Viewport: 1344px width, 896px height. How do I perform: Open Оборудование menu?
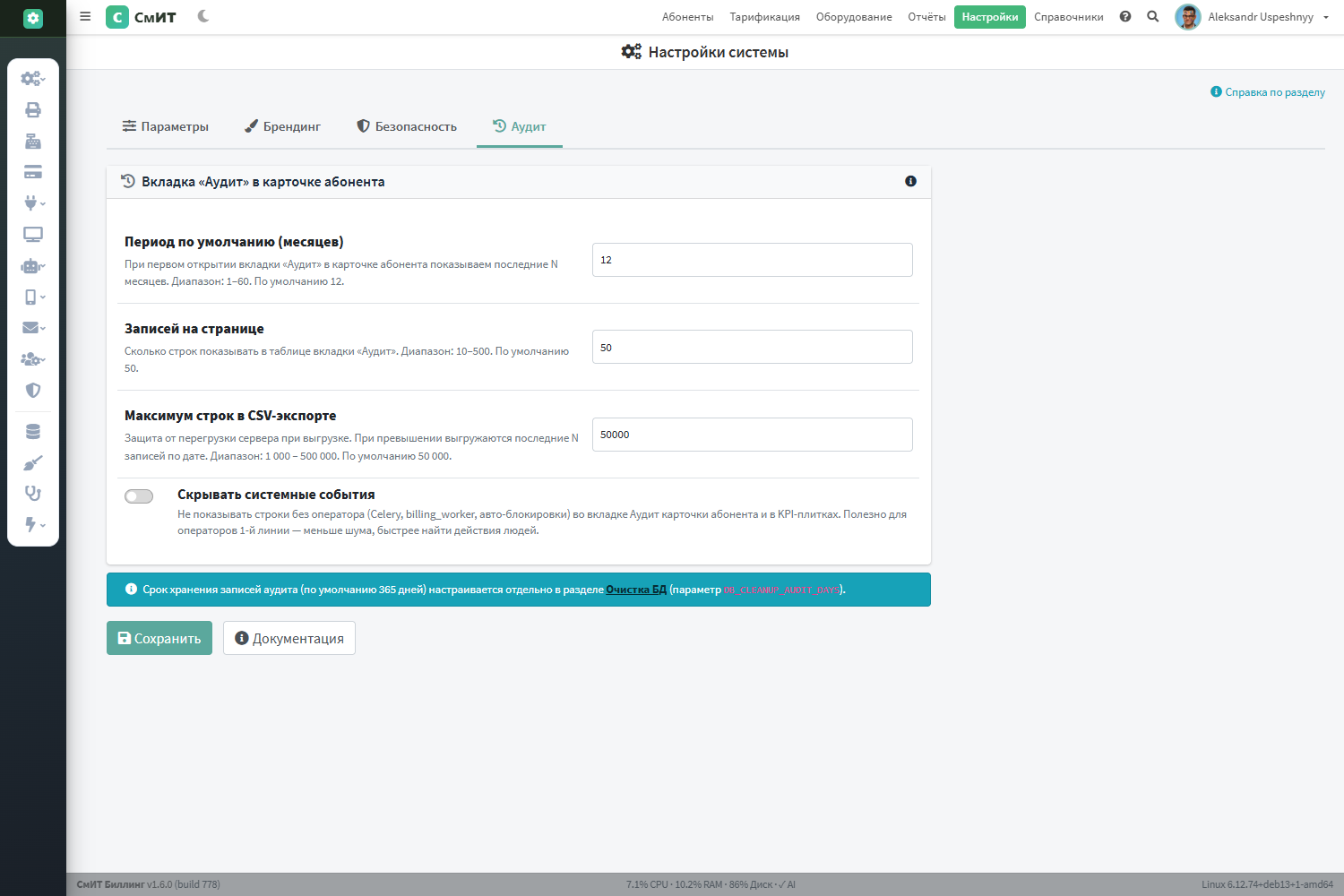[x=854, y=17]
